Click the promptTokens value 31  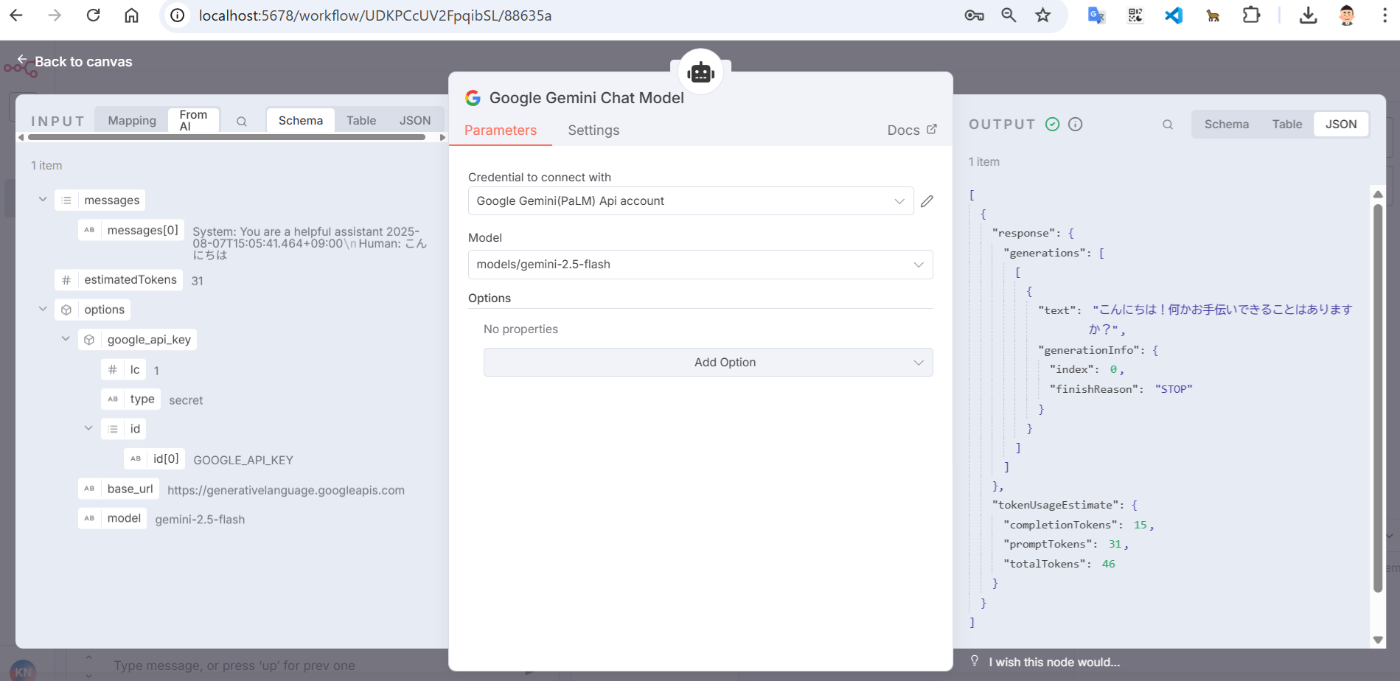pyautogui.click(x=1117, y=544)
